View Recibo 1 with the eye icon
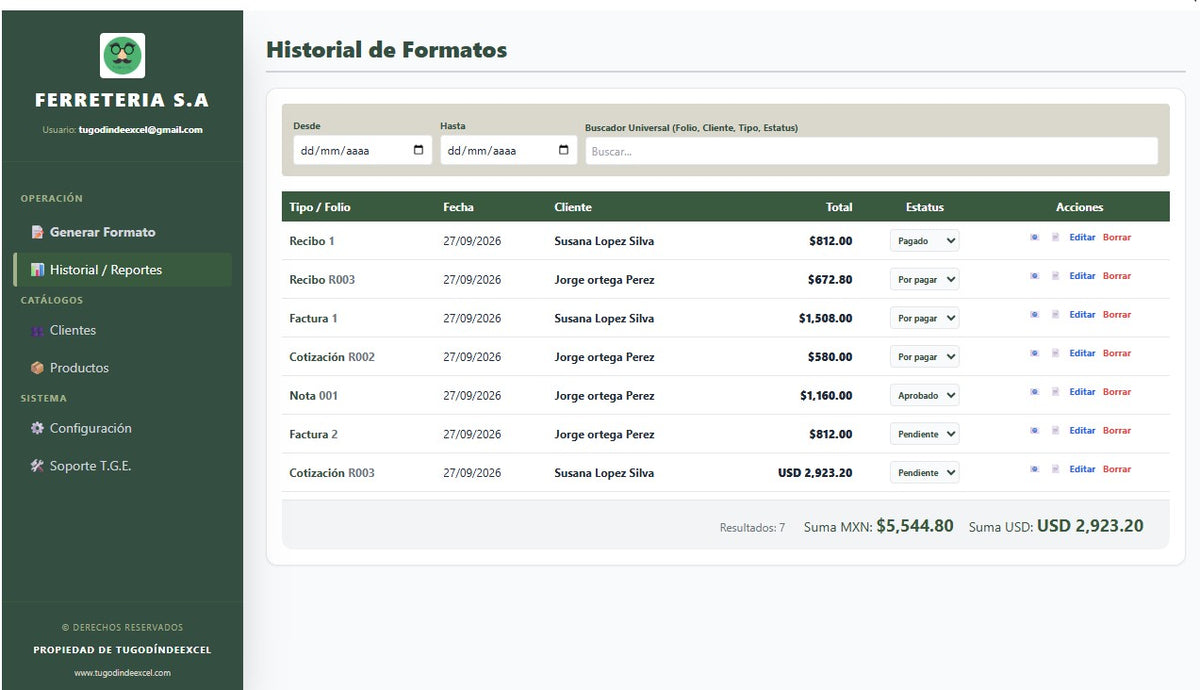This screenshot has width=1200, height=690. coord(1034,237)
